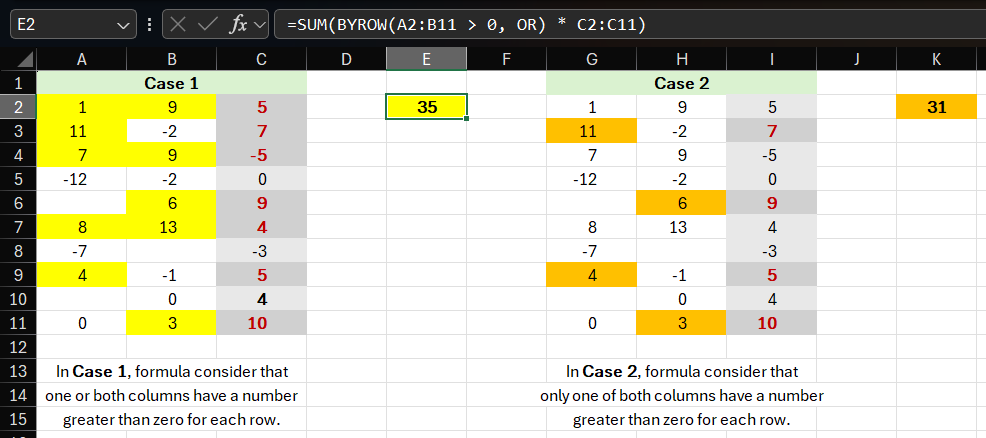Click the Case 2 header cell
This screenshot has width=986, height=438.
(x=681, y=83)
